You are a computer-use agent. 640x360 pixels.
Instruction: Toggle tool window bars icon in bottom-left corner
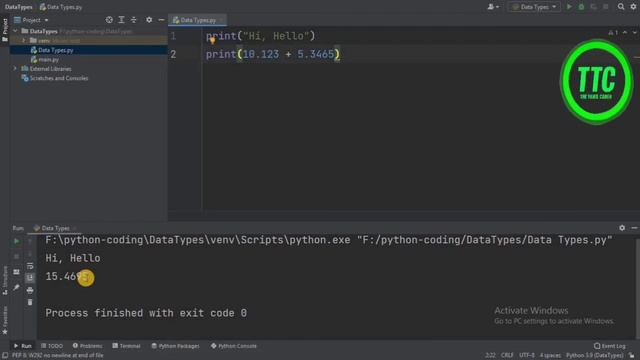click(5, 356)
